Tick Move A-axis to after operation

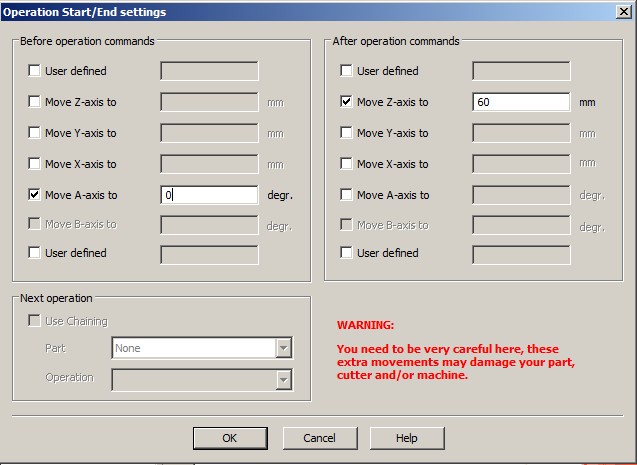click(347, 195)
